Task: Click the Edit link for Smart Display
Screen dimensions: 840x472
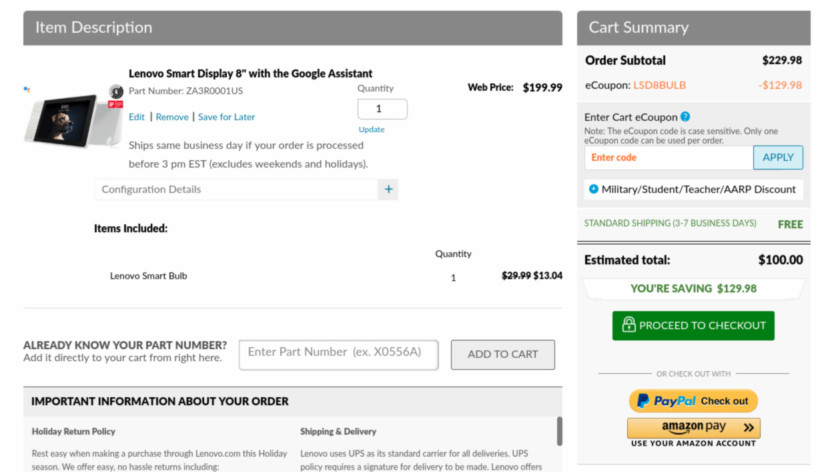Action: click(136, 117)
